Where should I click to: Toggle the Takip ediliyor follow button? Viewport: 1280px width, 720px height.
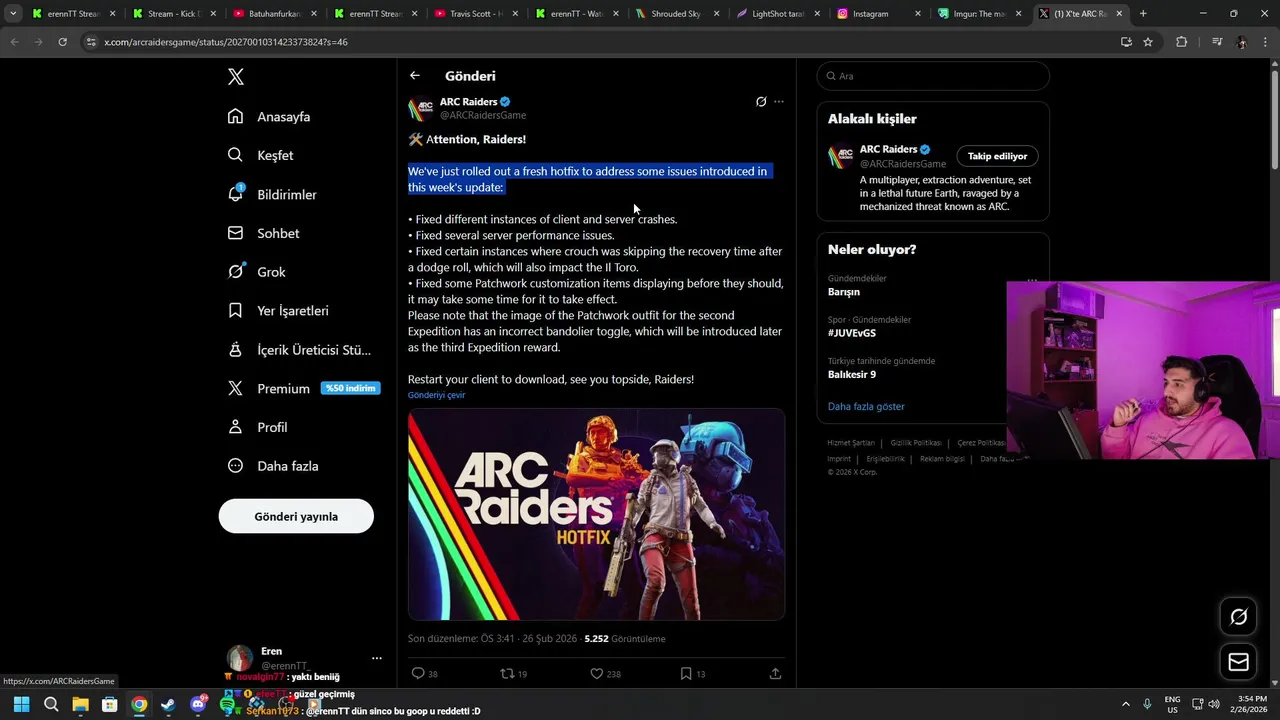point(997,156)
